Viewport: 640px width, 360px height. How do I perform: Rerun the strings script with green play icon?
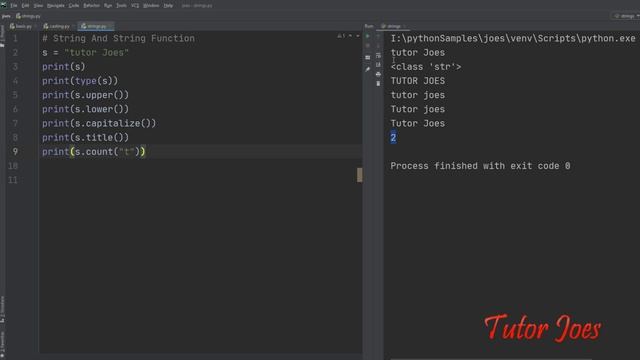367,36
